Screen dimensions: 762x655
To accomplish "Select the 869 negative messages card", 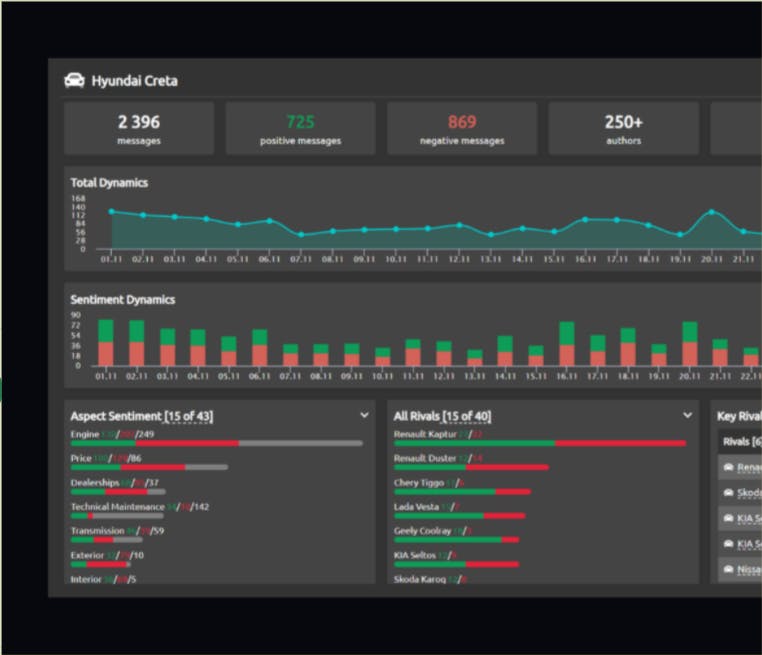I will pyautogui.click(x=462, y=128).
